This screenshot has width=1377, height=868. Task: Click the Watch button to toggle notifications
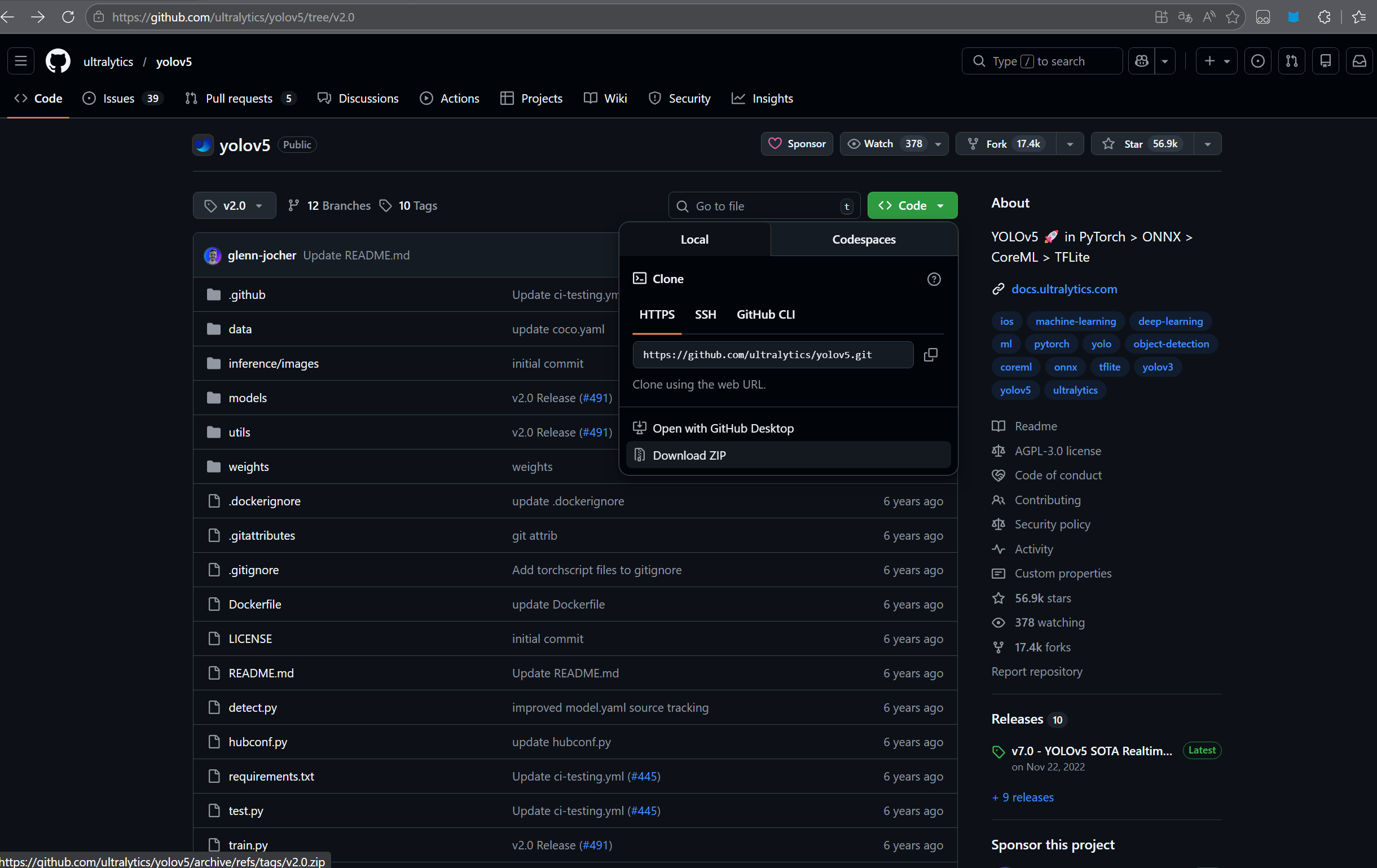pyautogui.click(x=878, y=144)
